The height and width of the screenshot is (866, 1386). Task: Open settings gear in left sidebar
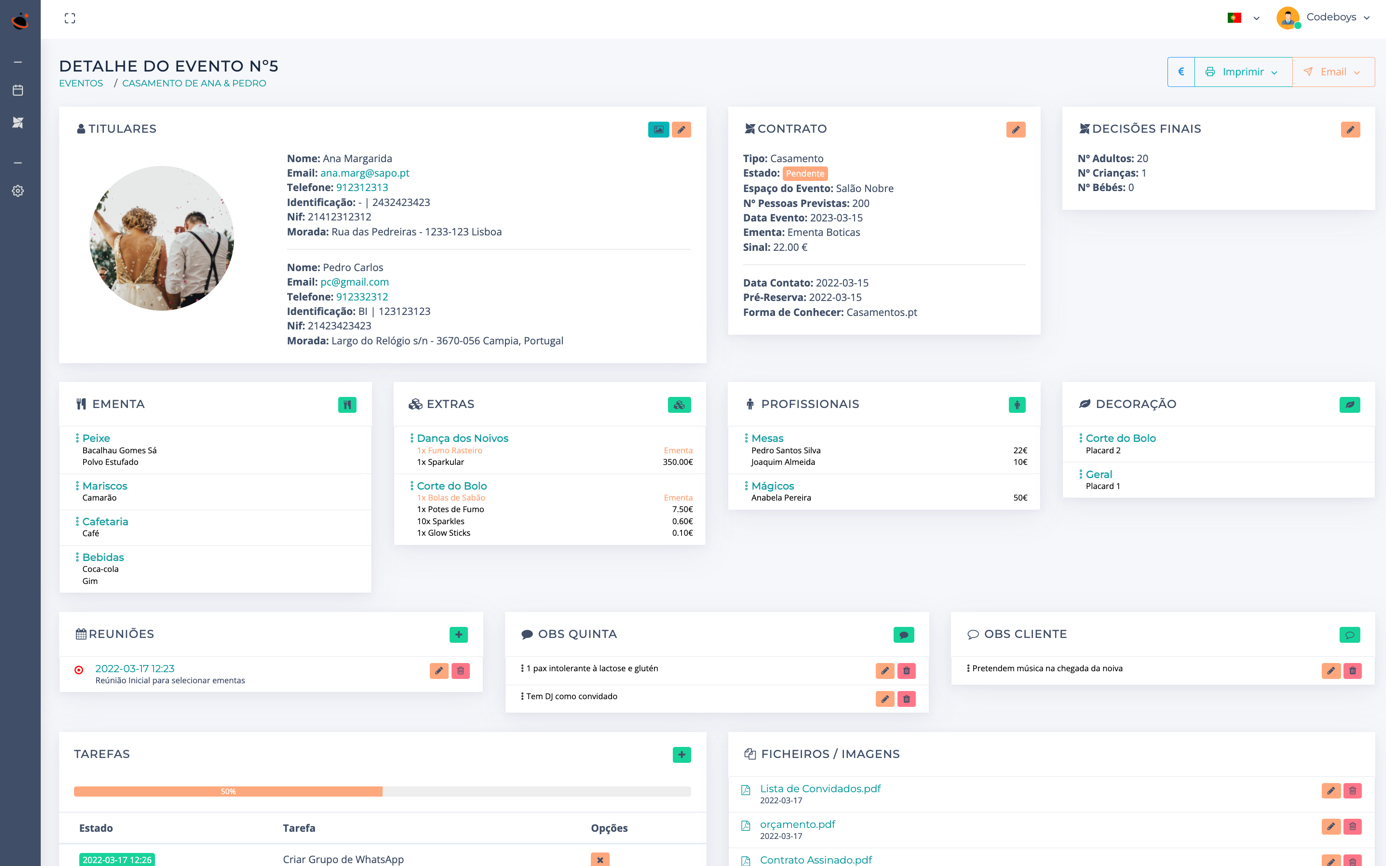pos(18,190)
